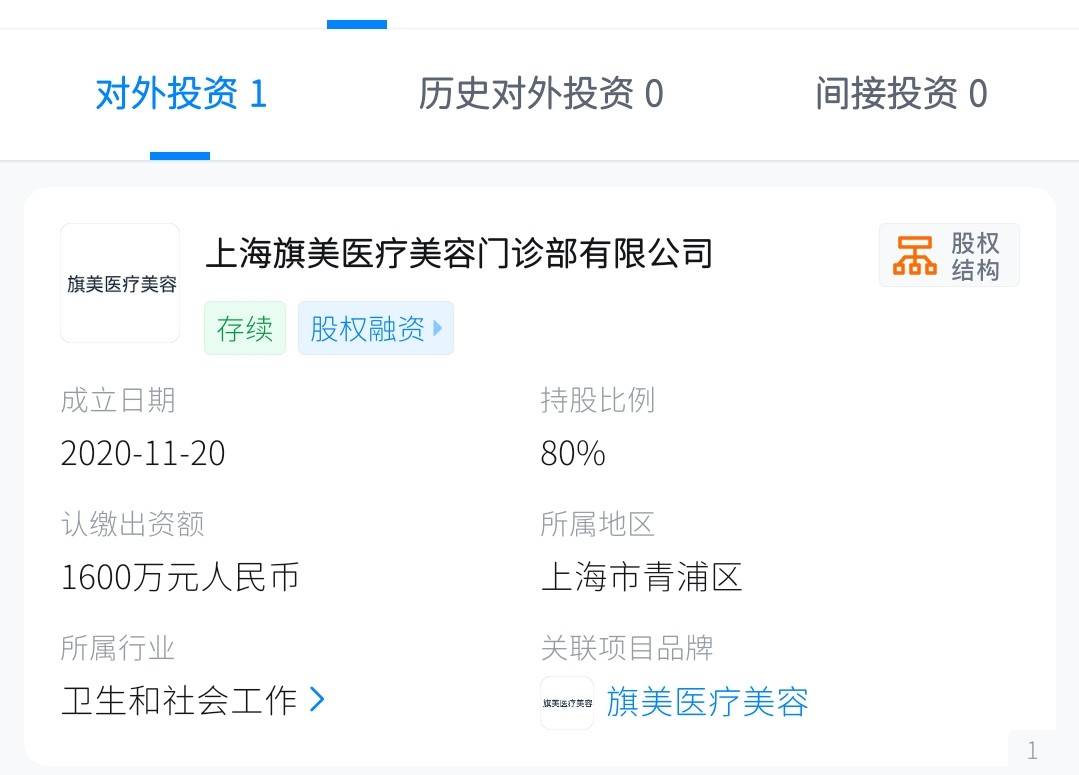Click the 存续 status tag
This screenshot has height=775, width=1079.
(245, 328)
